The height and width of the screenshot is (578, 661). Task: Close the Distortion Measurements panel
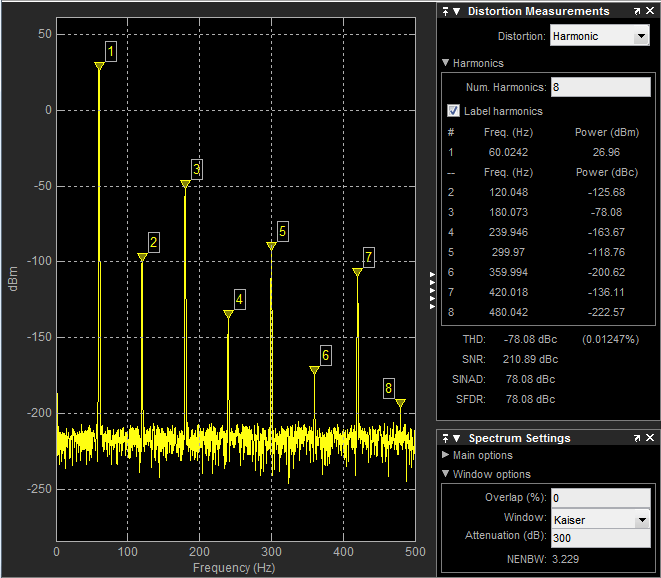tap(651, 11)
